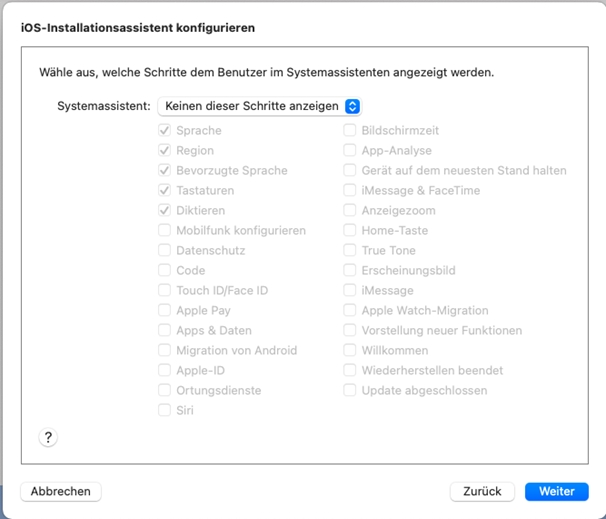Uncheck the Diktieren checkbox
Viewport: 606px width, 519px height.
(164, 211)
